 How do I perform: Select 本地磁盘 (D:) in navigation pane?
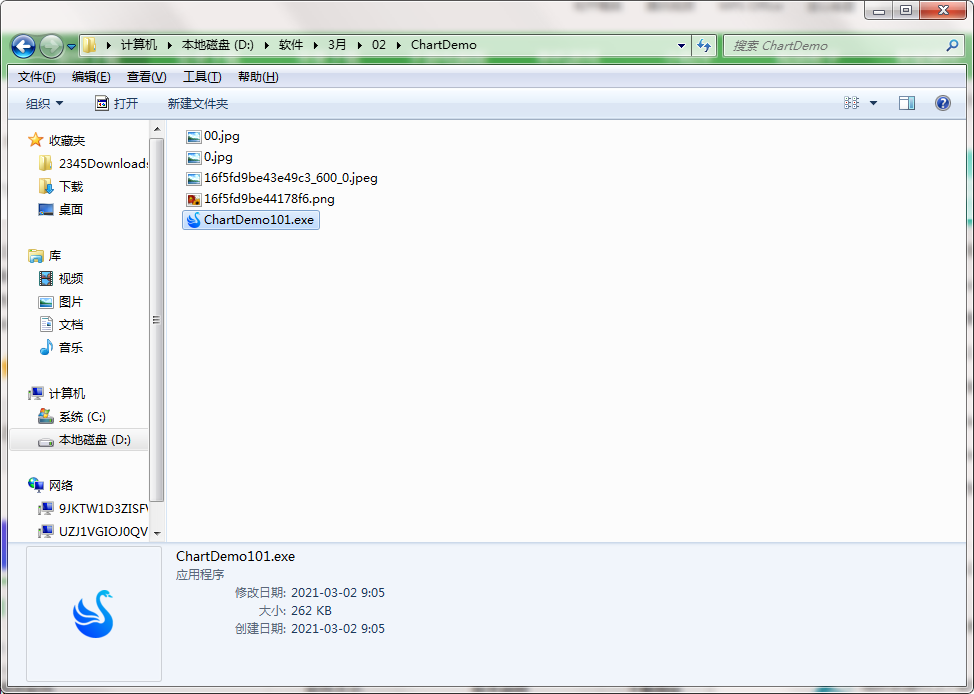(93, 440)
